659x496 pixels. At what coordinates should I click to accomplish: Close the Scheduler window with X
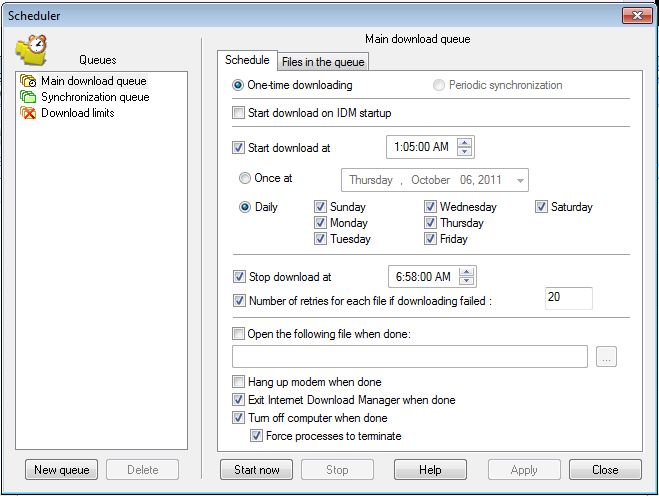coord(637,16)
